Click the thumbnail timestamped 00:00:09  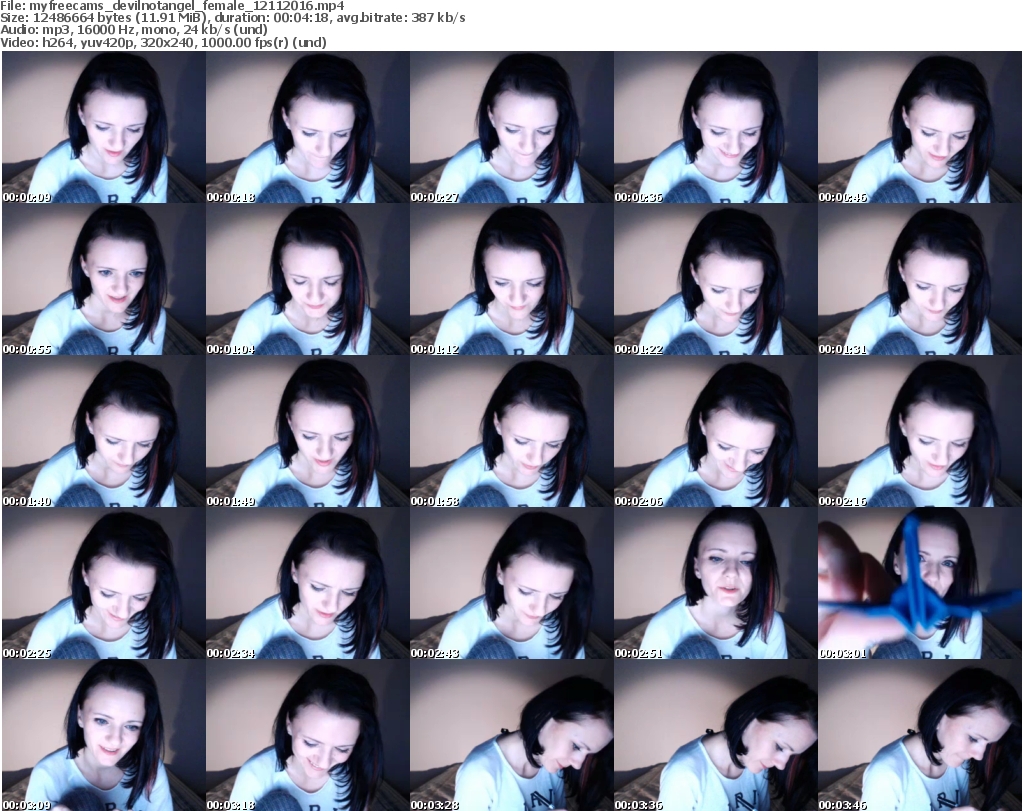(x=102, y=128)
